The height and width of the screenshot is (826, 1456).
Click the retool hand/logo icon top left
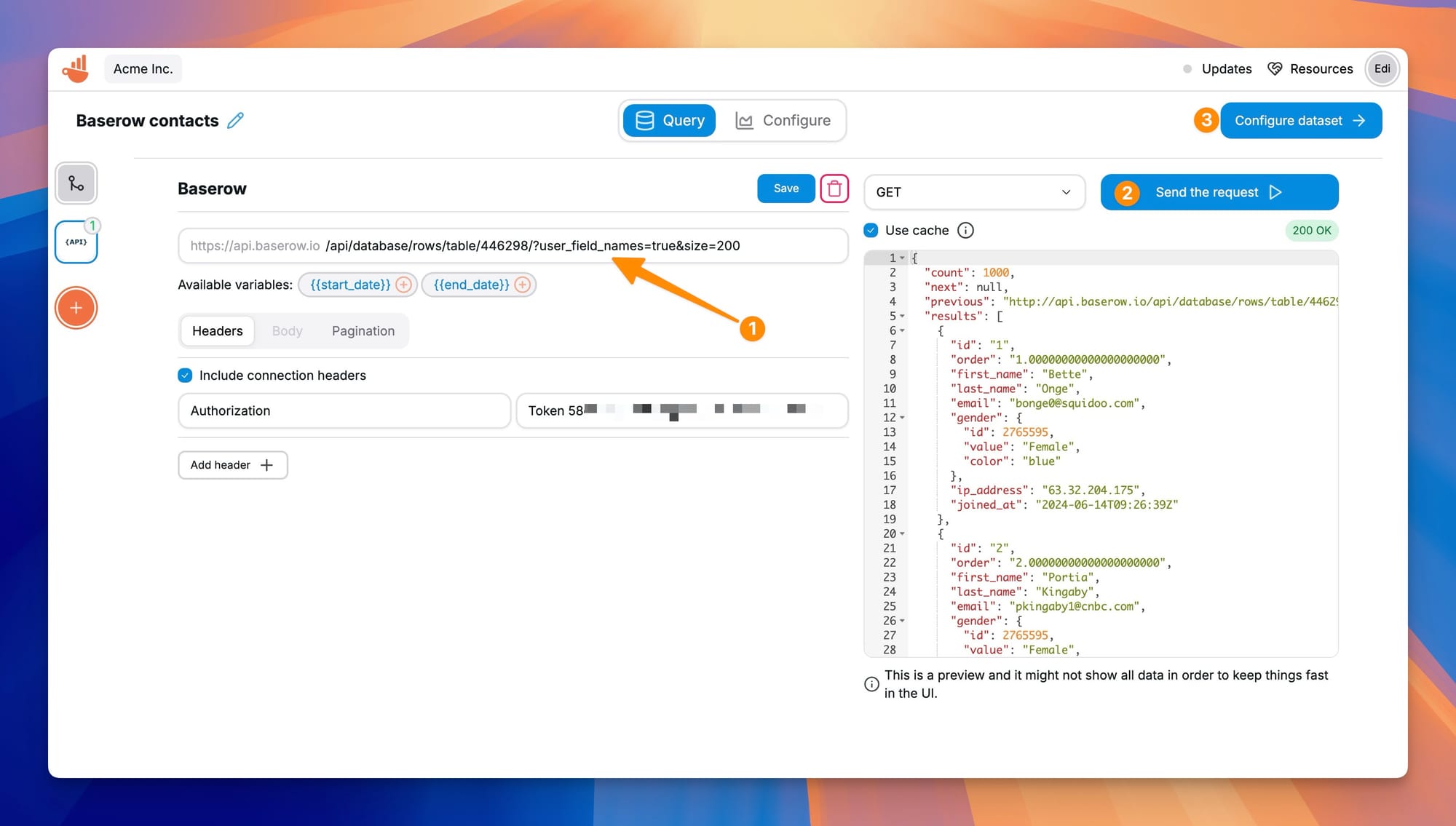click(x=77, y=68)
